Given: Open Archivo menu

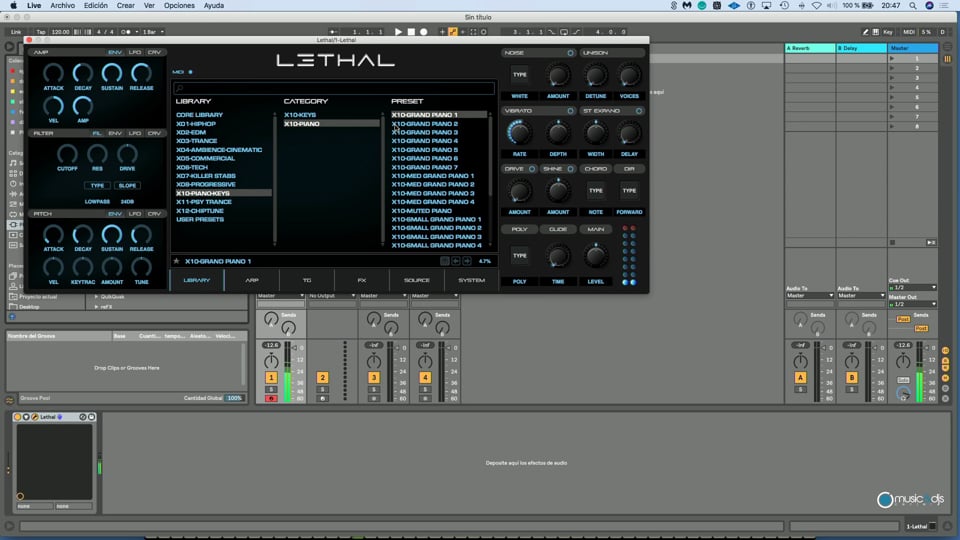Looking at the screenshot, I should 62,6.
